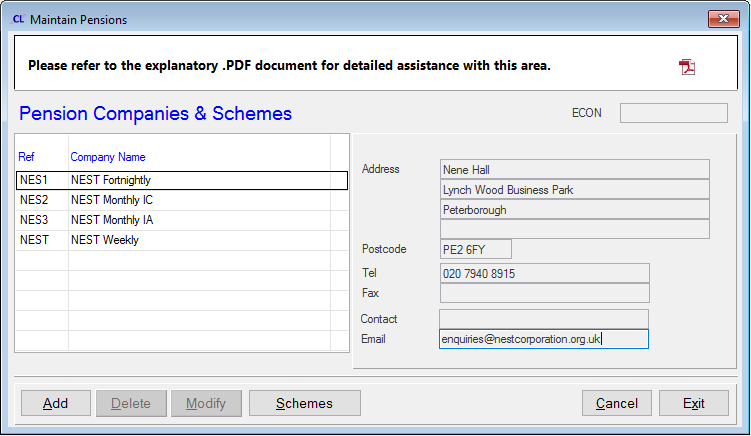The image size is (751, 436).
Task: Click the Nene Hall address field
Action: point(575,170)
